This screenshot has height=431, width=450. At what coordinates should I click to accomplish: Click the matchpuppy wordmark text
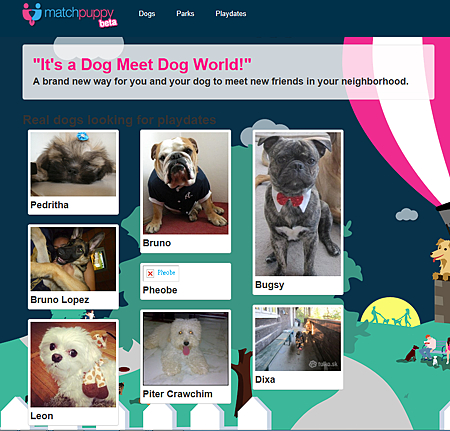pyautogui.click(x=79, y=13)
